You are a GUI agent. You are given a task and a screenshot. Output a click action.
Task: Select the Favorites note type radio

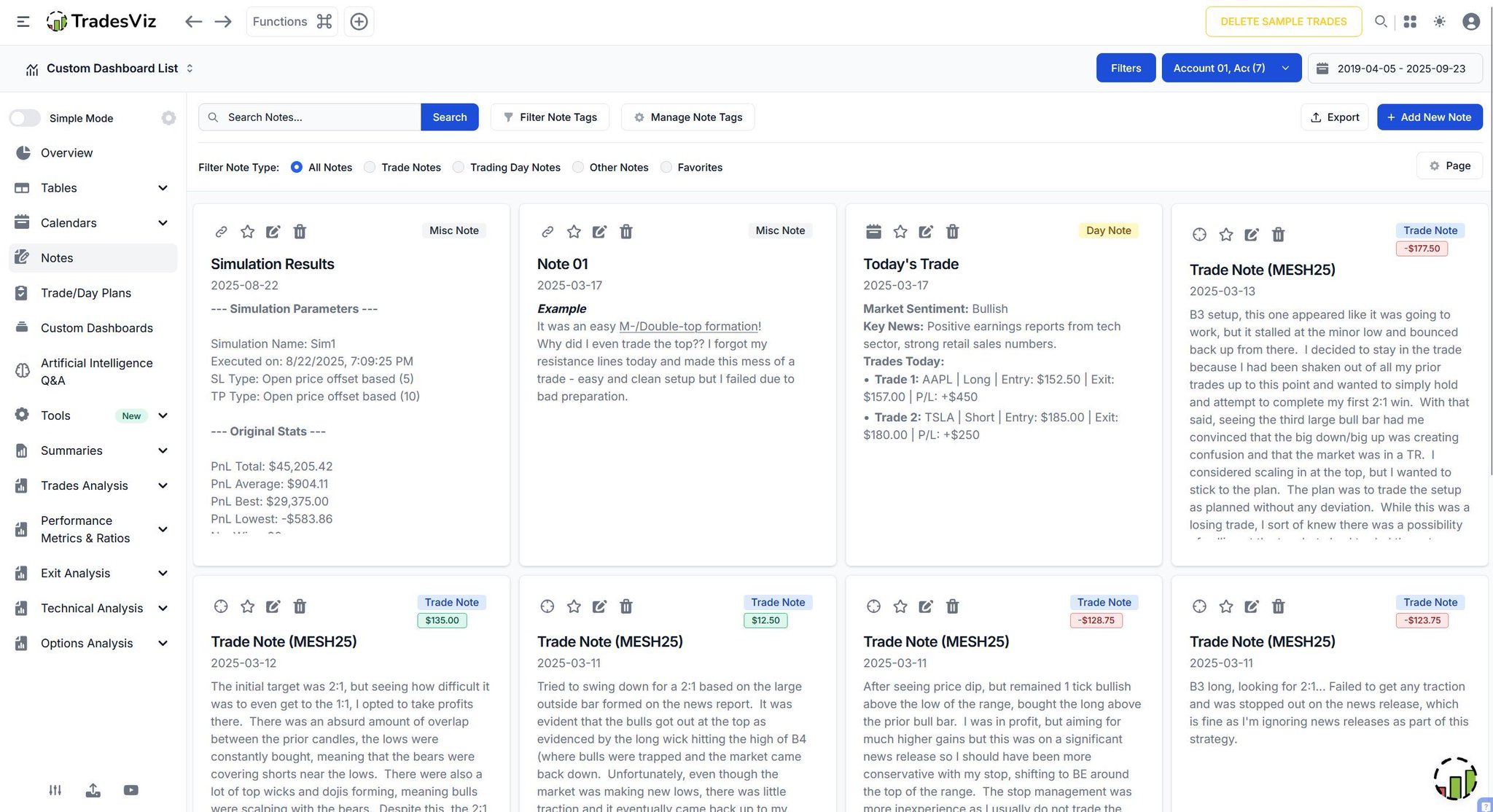[x=666, y=168]
